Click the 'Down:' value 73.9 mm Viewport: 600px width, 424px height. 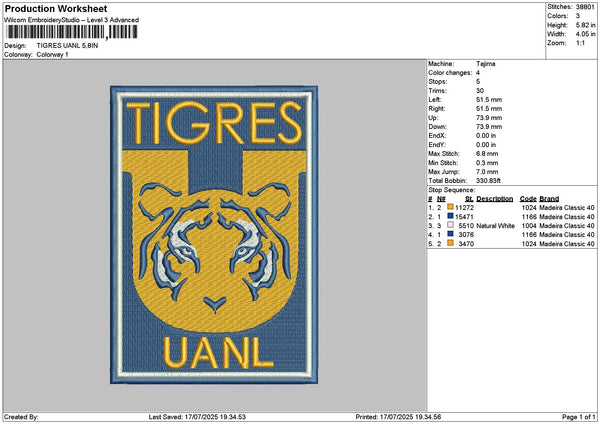click(489, 127)
